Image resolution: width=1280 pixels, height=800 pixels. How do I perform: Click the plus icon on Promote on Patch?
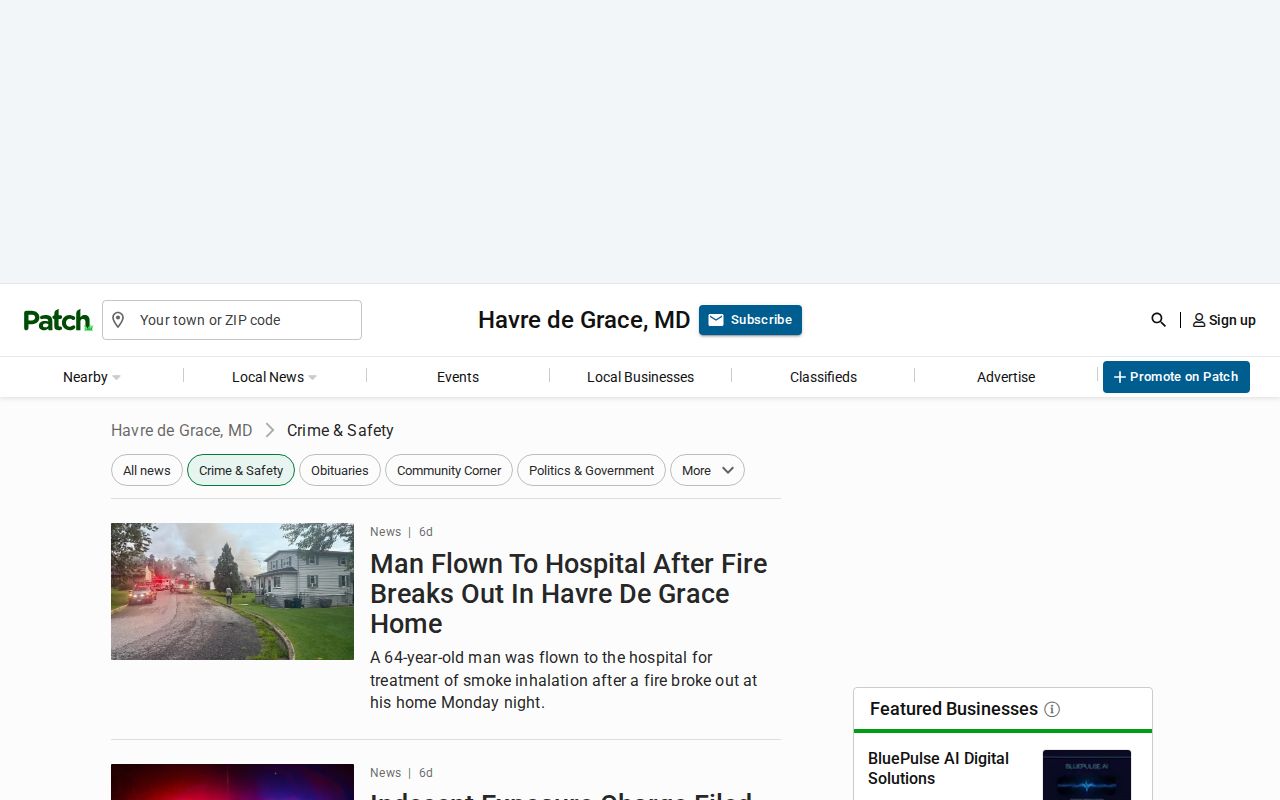(1120, 377)
